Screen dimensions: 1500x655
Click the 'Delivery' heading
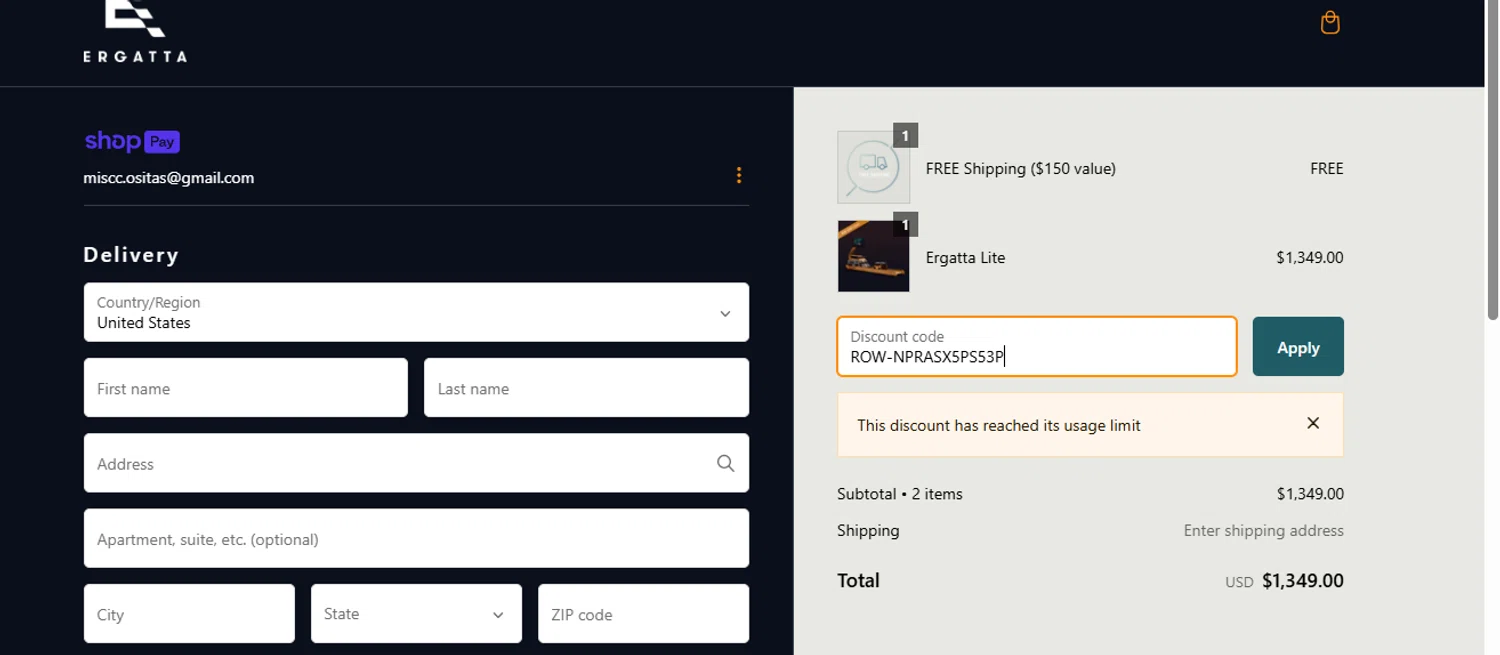(x=131, y=255)
